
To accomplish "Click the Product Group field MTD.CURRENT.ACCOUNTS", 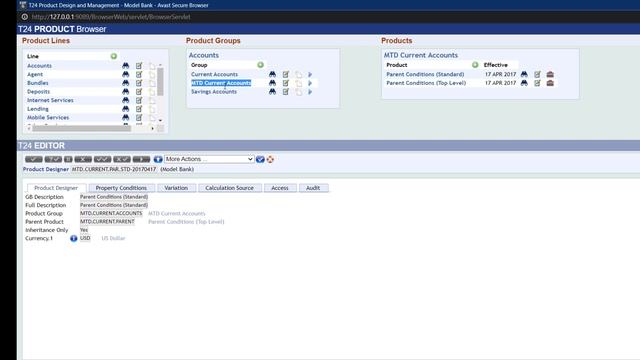I will click(111, 213).
